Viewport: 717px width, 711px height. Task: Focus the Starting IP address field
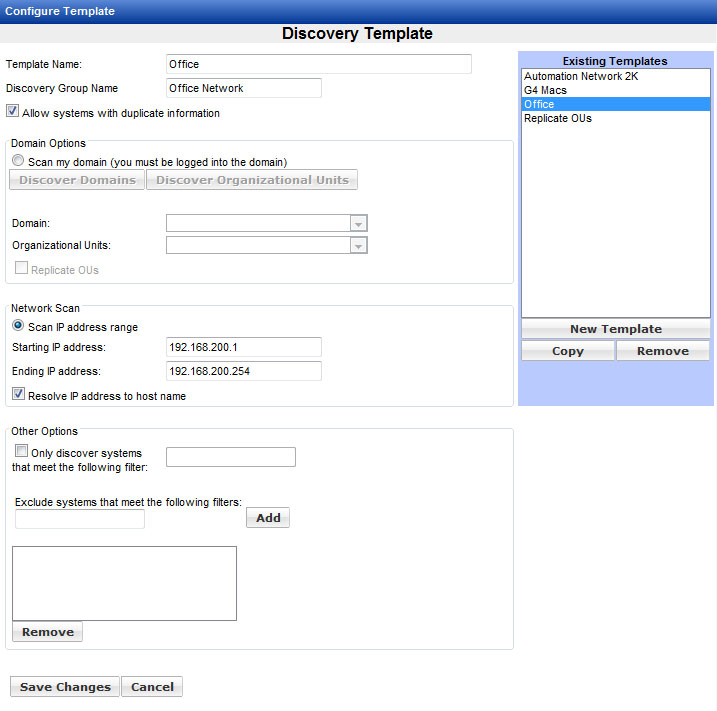(x=243, y=347)
